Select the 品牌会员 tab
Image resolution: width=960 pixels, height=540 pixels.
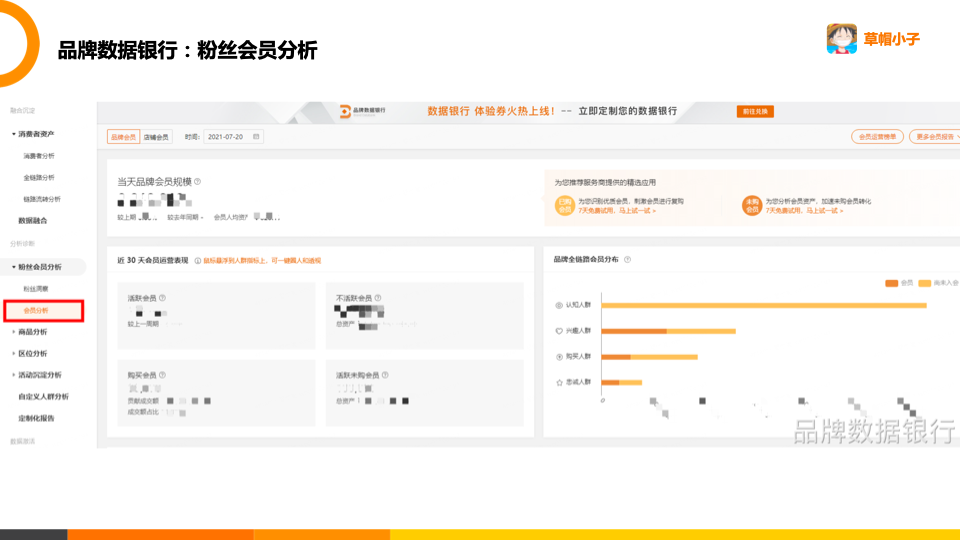coord(123,137)
